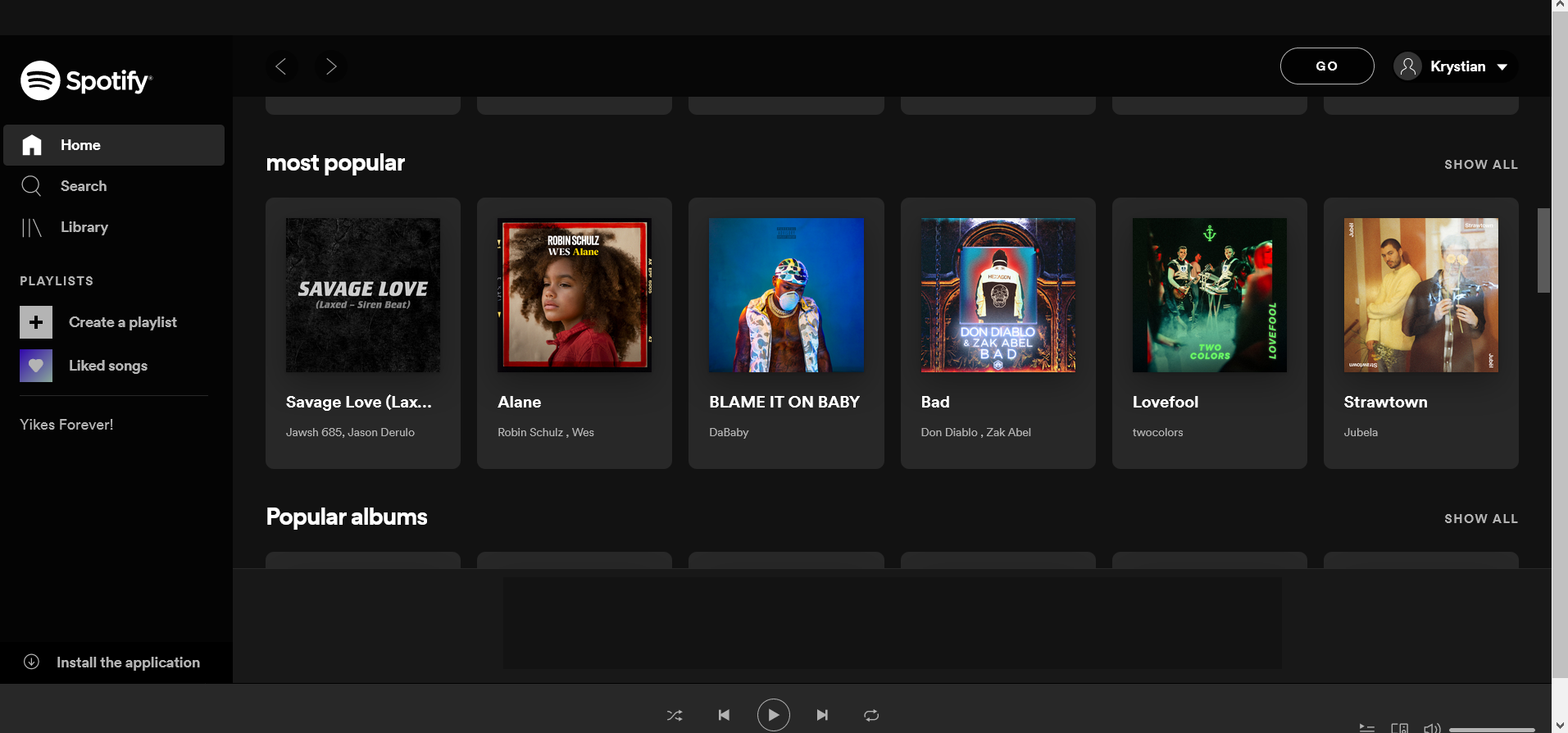This screenshot has height=733, width=1568.
Task: Open the Strawtown cover art
Action: (x=1420, y=295)
